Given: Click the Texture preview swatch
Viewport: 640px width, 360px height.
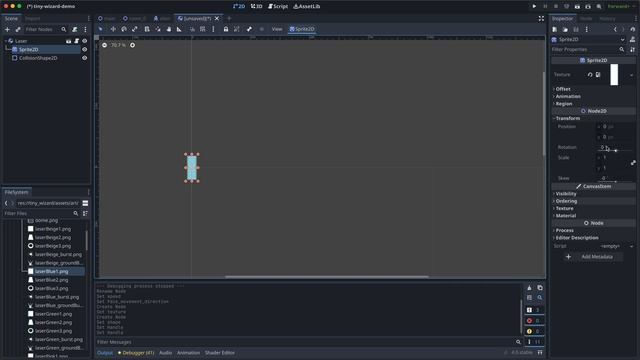Looking at the screenshot, I should pos(614,75).
